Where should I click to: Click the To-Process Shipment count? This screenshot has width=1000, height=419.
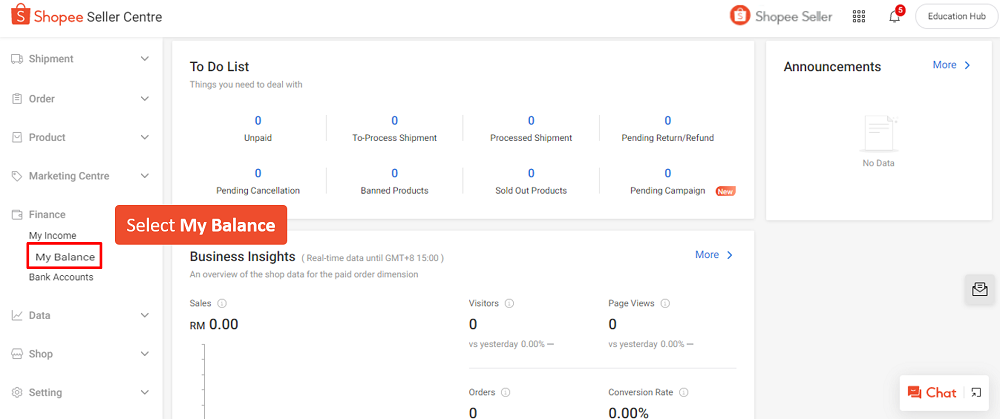(x=394, y=121)
